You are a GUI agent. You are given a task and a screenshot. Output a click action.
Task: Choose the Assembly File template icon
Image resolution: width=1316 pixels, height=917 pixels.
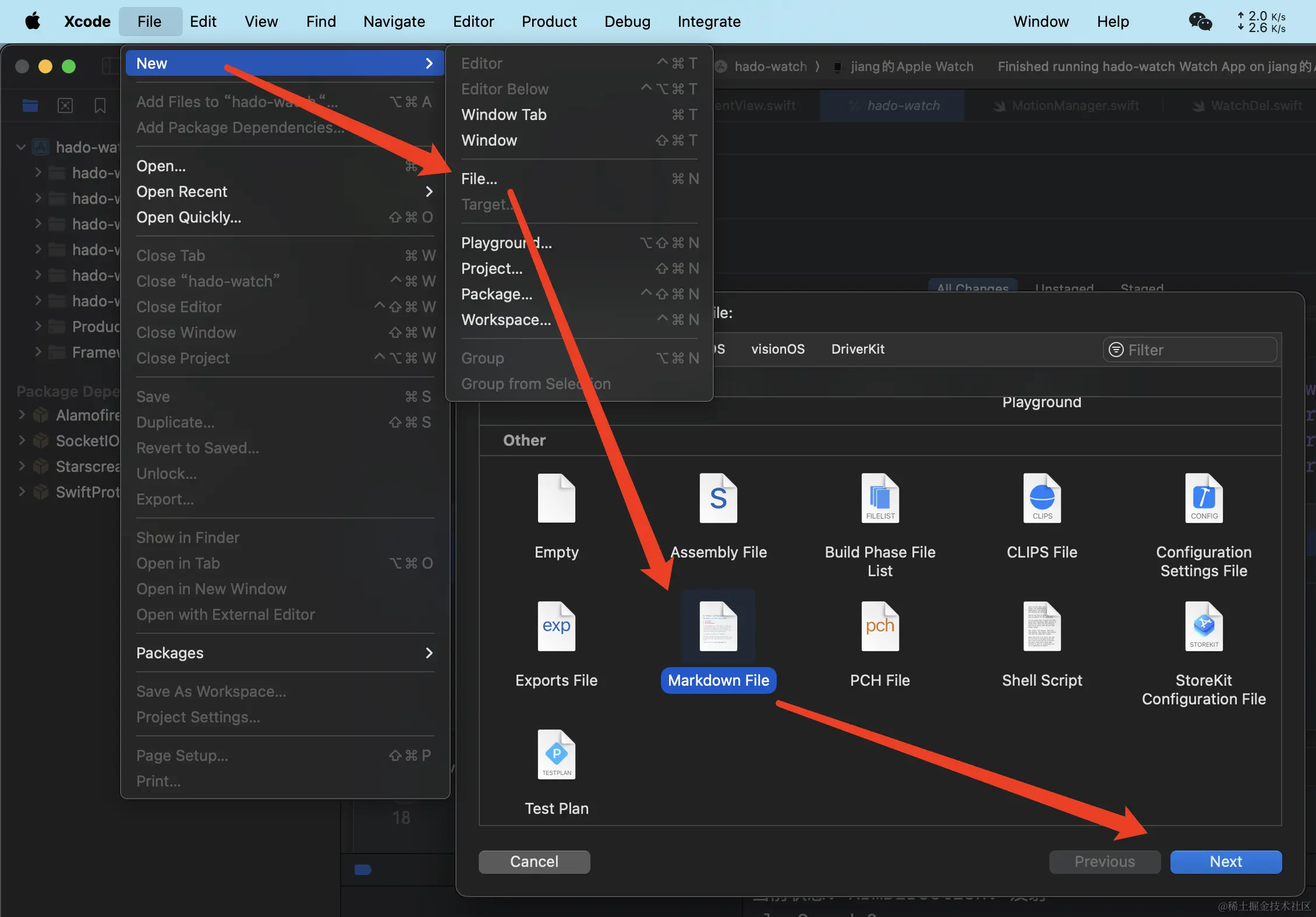(718, 499)
